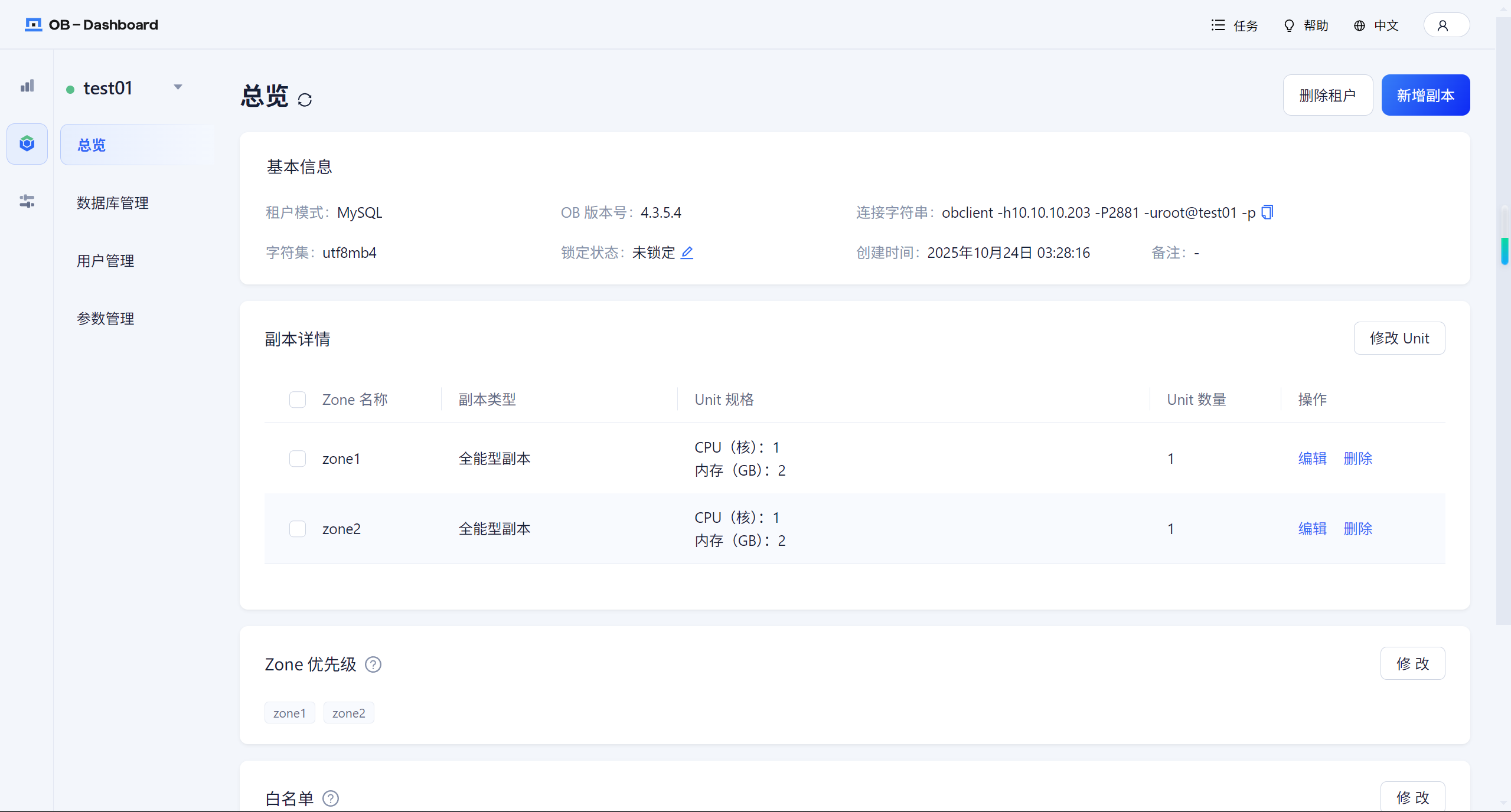Open 参数管理 menu item
This screenshot has height=812, width=1511.
point(106,319)
